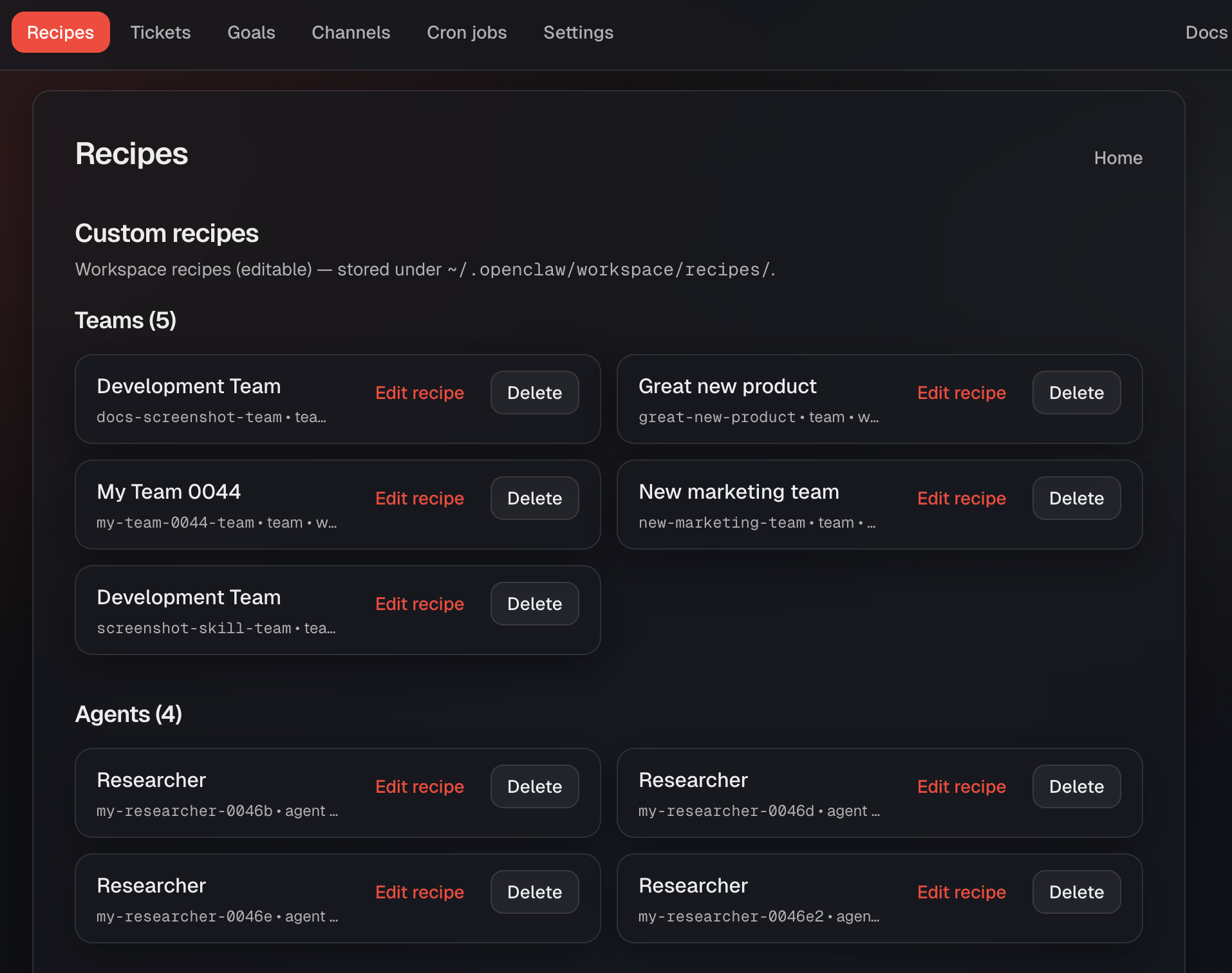Delete the docs-screenshot-team recipe
The image size is (1232, 973).
(534, 393)
